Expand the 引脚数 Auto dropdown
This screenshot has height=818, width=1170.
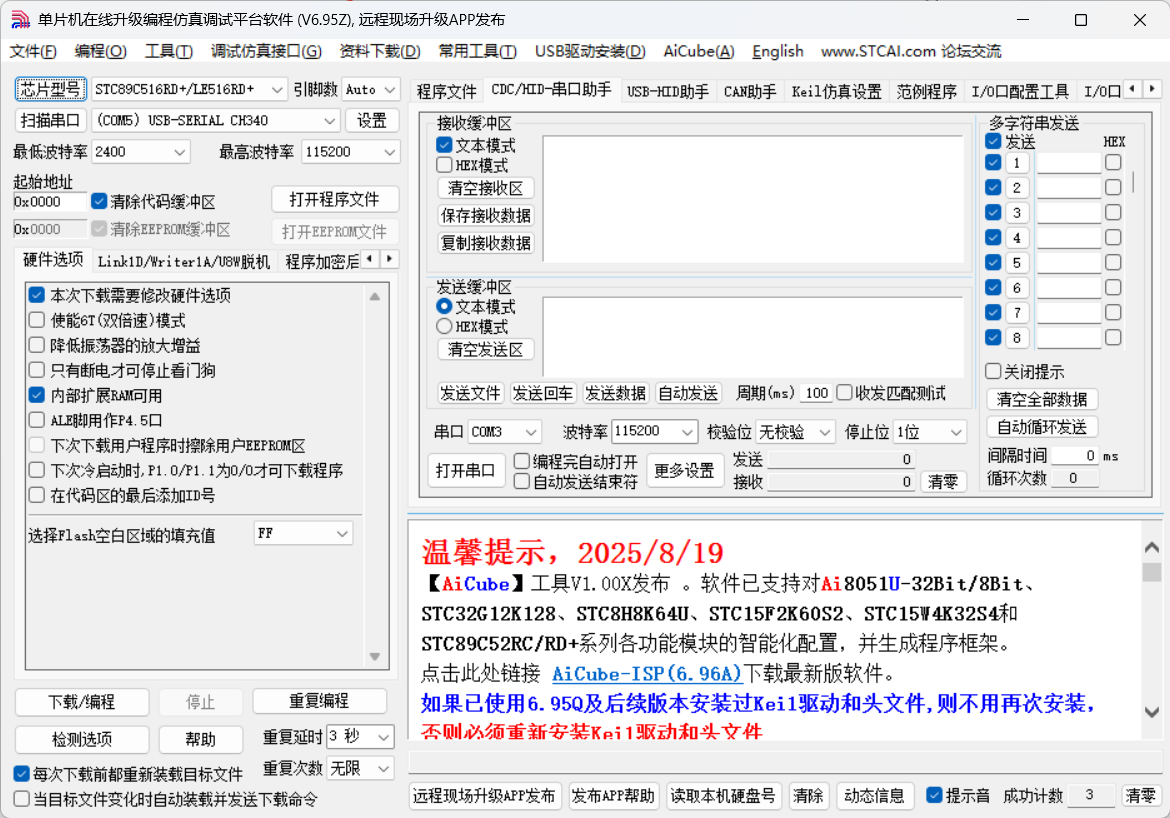pos(372,90)
